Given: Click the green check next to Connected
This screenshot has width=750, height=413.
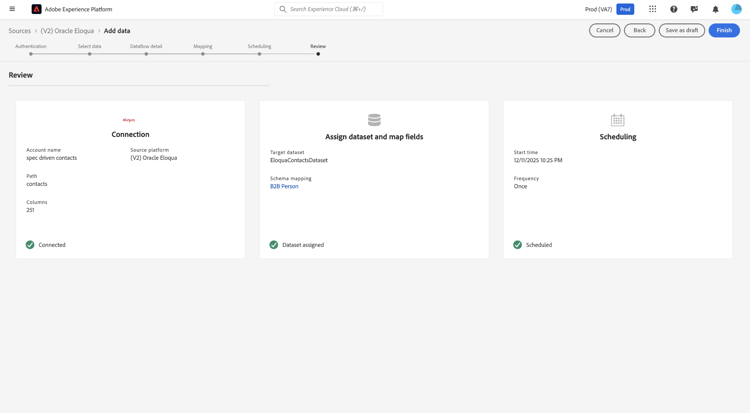Looking at the screenshot, I should (x=30, y=245).
